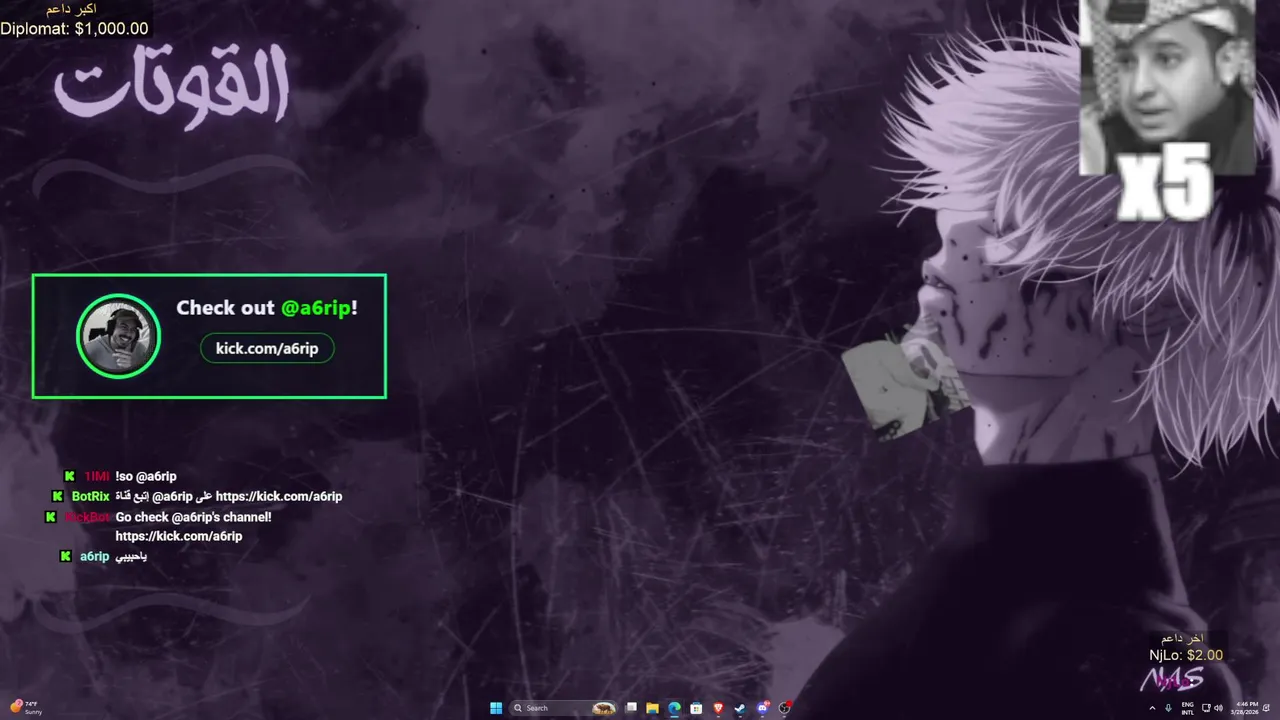The width and height of the screenshot is (1280, 720).
Task: Click the "Go check @a6rip's channel!" message
Action: [x=194, y=517]
